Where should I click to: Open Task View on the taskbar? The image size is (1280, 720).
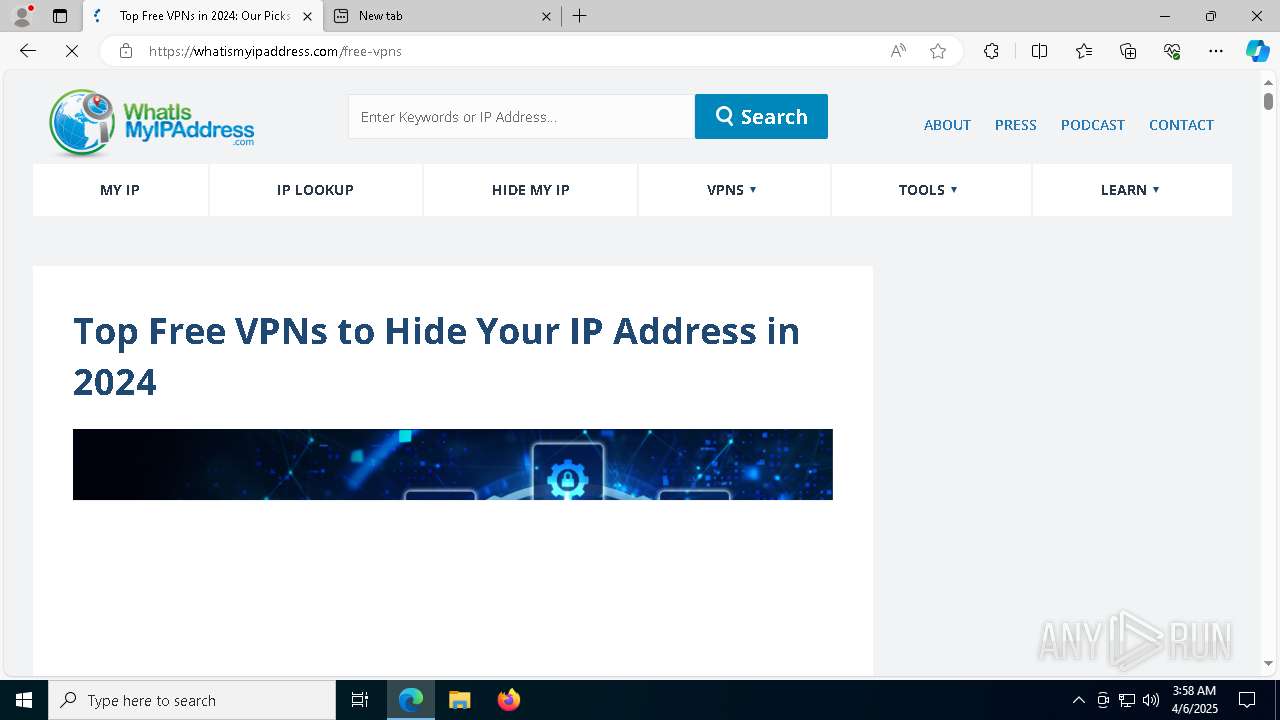coord(360,700)
